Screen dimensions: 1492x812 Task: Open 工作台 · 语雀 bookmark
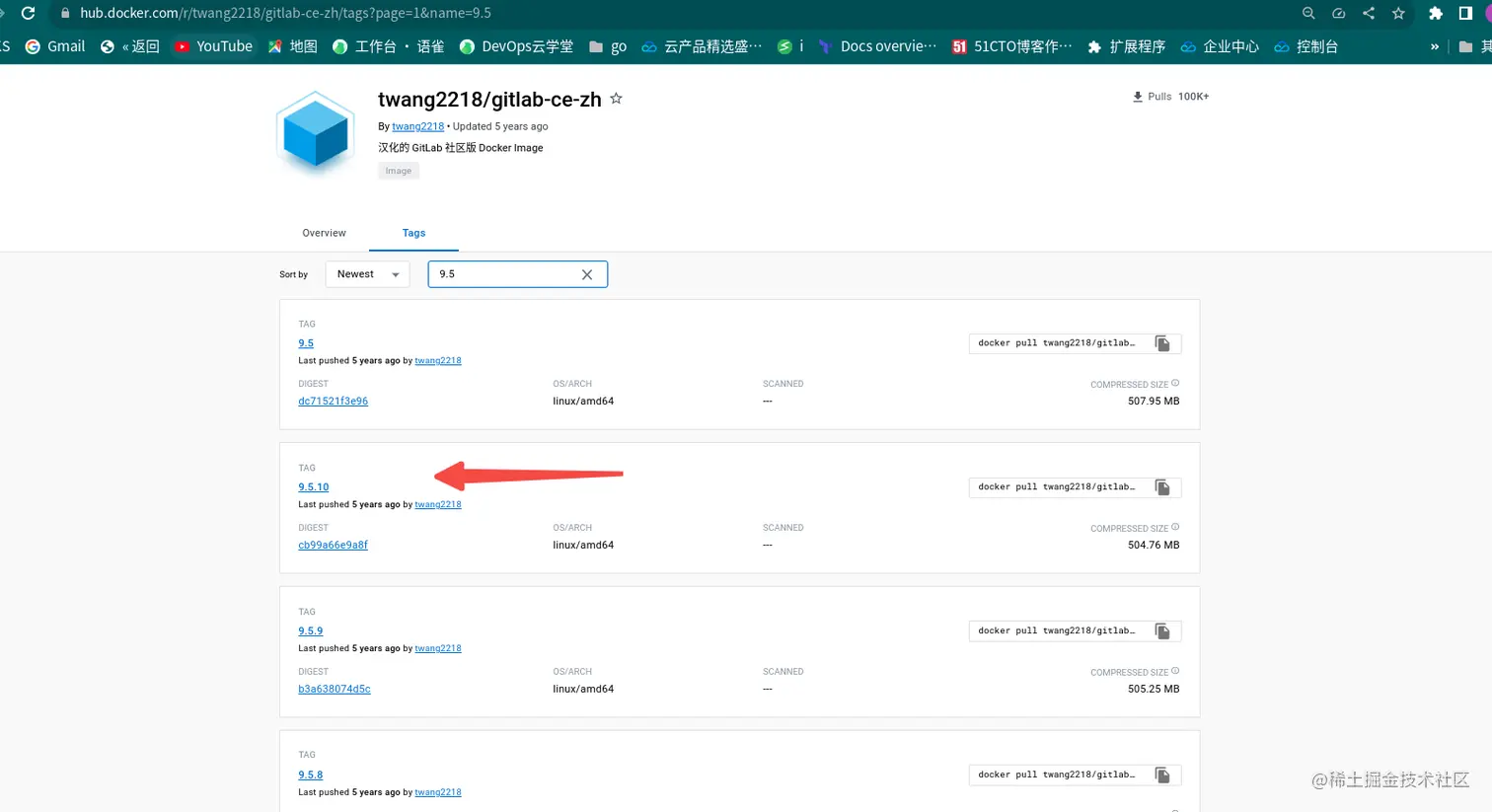388,46
